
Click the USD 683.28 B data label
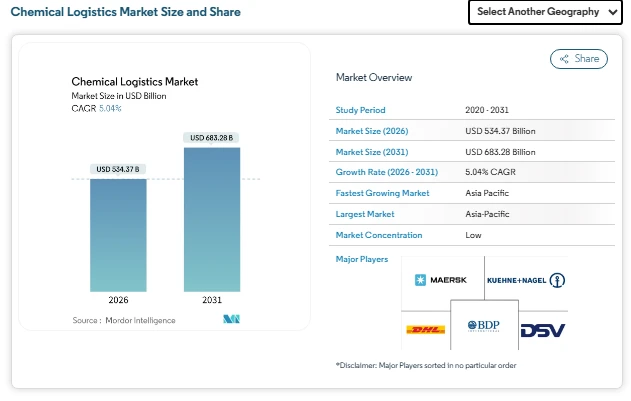(x=212, y=137)
